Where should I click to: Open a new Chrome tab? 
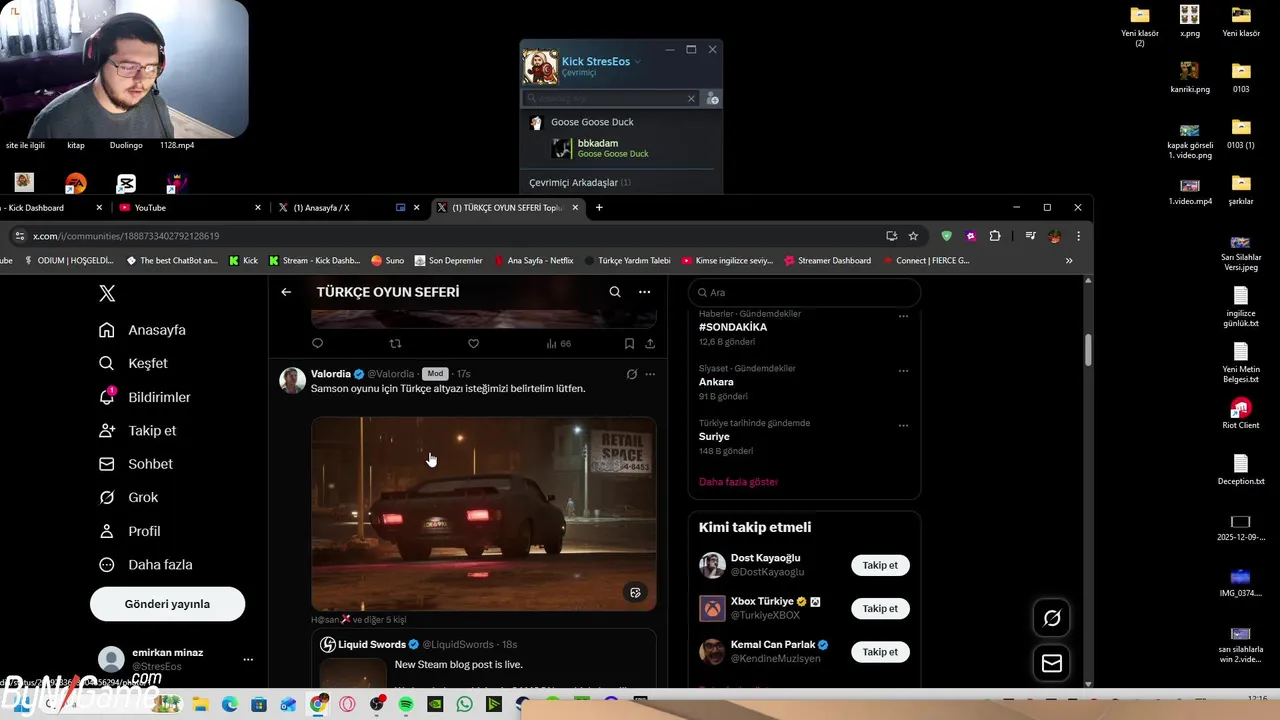click(599, 208)
